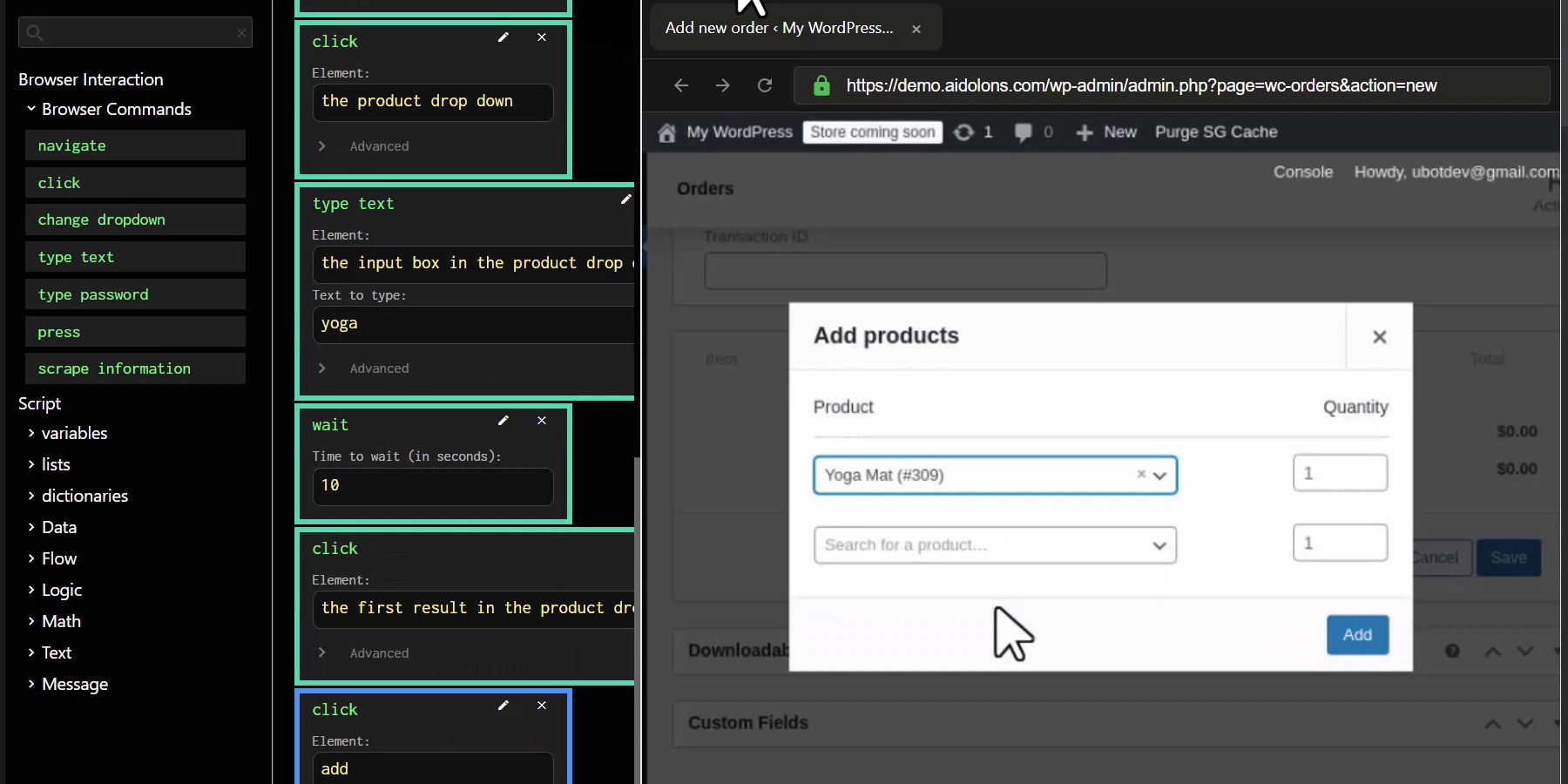The height and width of the screenshot is (784, 1568).
Task: Click the Add new order browser tab
Action: point(779,27)
